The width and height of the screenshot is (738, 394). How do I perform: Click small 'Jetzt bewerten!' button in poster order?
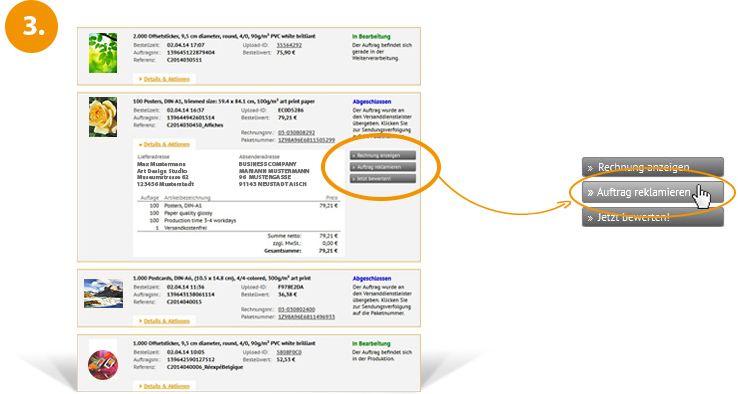pos(383,179)
